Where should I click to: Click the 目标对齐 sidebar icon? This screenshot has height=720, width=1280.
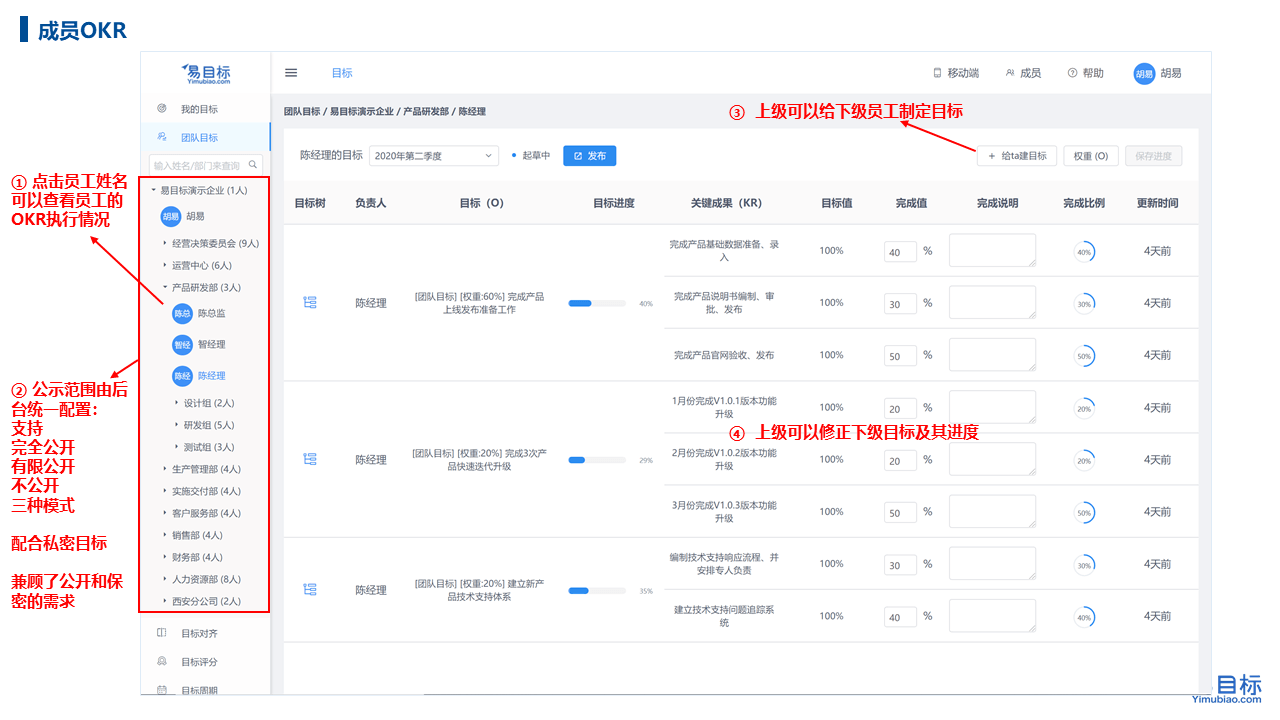click(162, 633)
